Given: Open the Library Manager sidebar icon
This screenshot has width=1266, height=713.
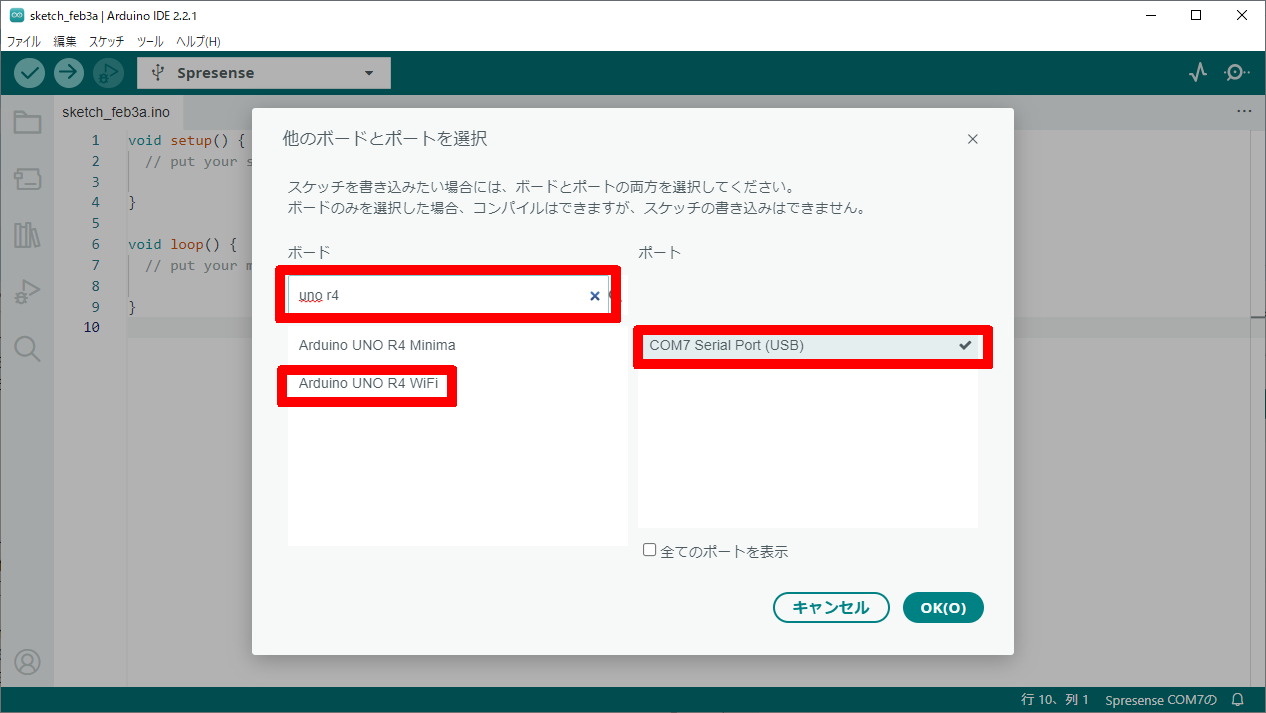Looking at the screenshot, I should [x=27, y=235].
